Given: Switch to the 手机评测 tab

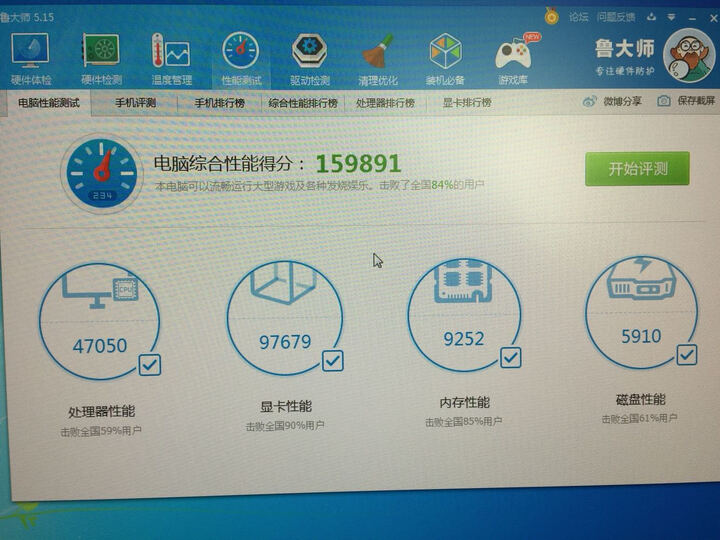Looking at the screenshot, I should (135, 103).
